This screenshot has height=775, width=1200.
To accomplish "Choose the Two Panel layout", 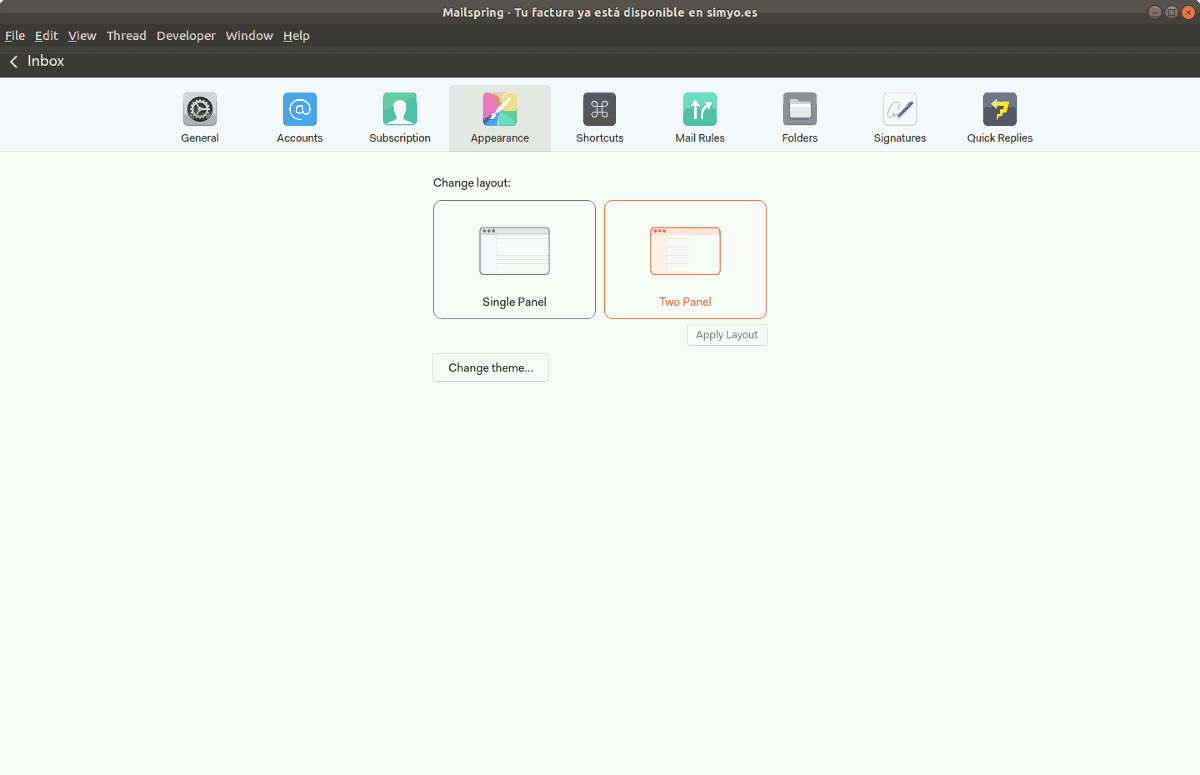I will (x=685, y=259).
